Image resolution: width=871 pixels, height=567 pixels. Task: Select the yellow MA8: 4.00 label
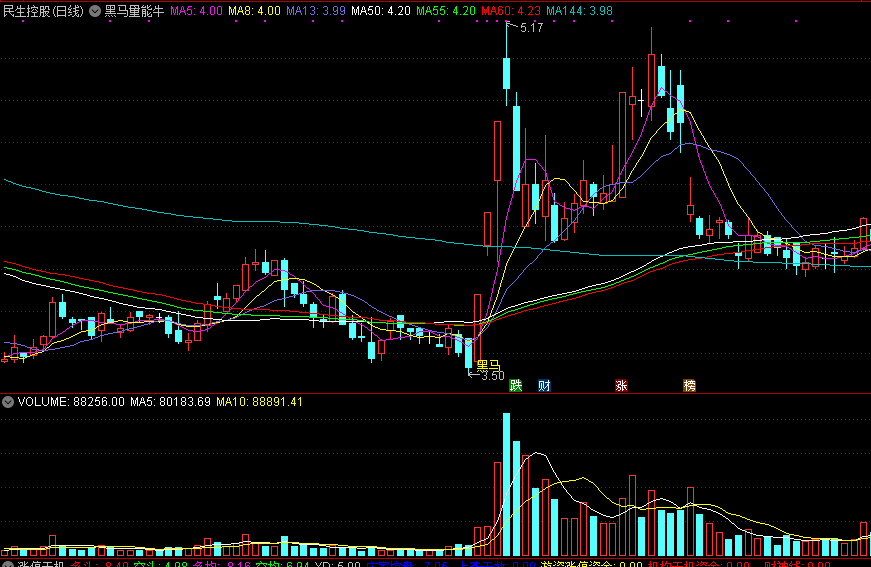click(x=254, y=11)
